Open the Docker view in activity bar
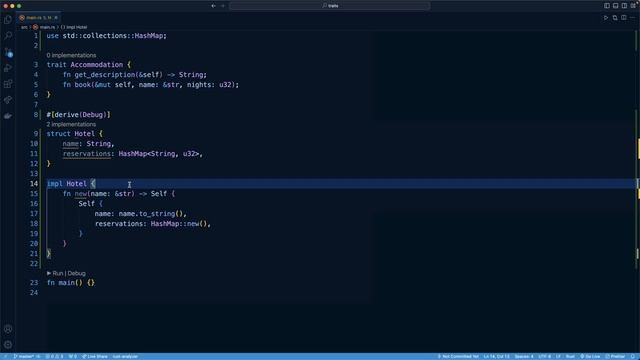 8,116
